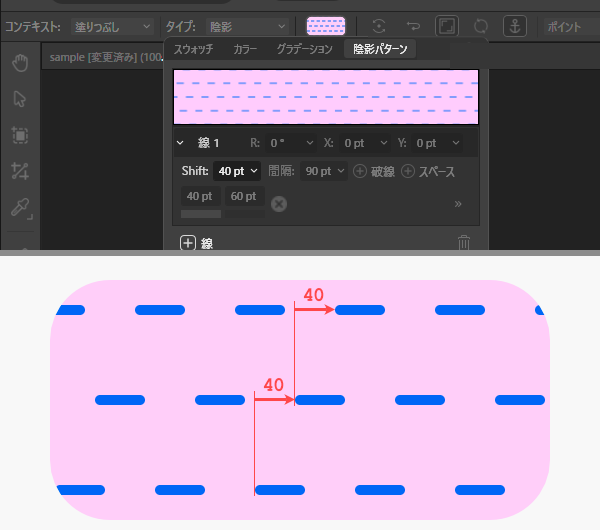Click the add スペース plus button

(408, 171)
